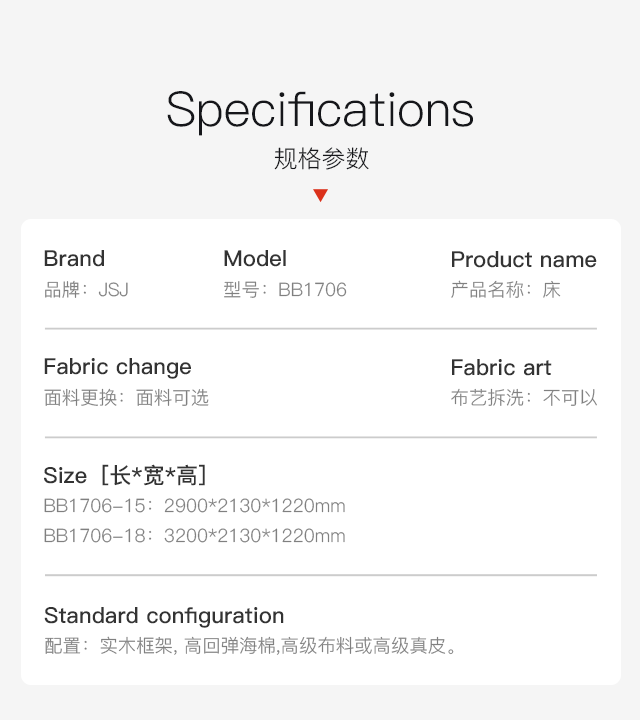Click 面料更换: 面料可选 text
This screenshot has height=720, width=640.
point(126,398)
